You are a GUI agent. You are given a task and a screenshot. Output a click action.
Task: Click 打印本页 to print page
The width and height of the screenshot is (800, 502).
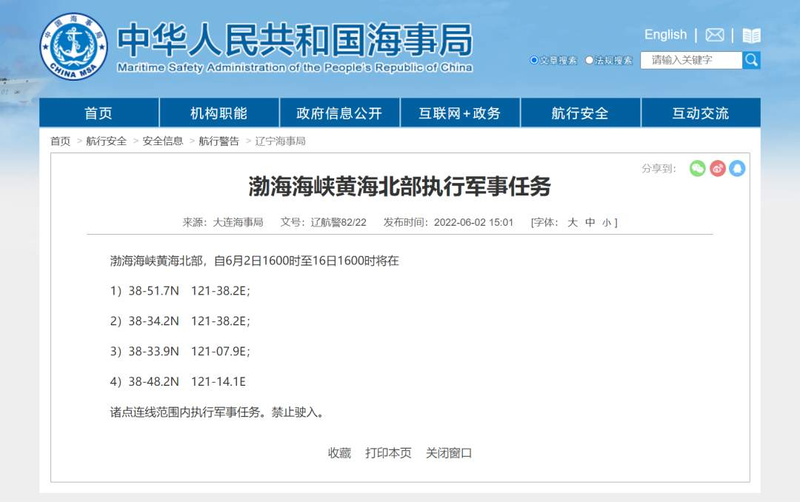pyautogui.click(x=388, y=452)
